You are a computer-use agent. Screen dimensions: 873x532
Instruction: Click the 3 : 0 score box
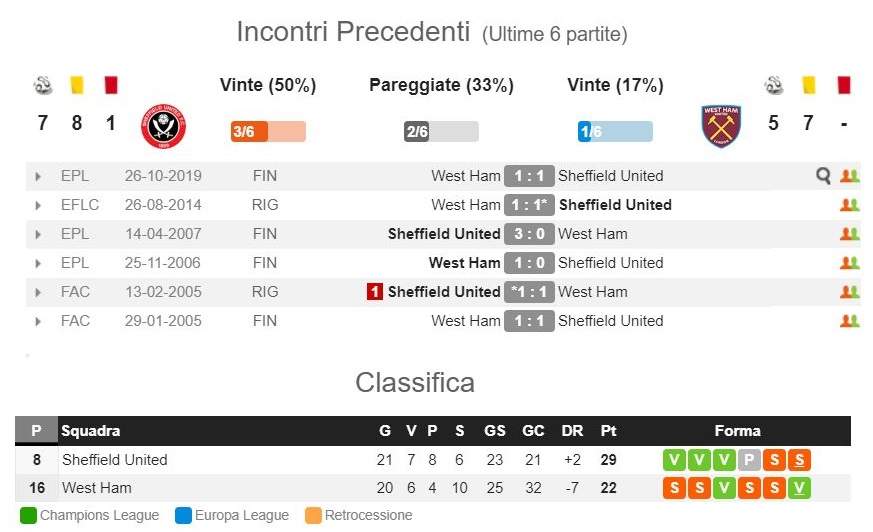point(529,234)
